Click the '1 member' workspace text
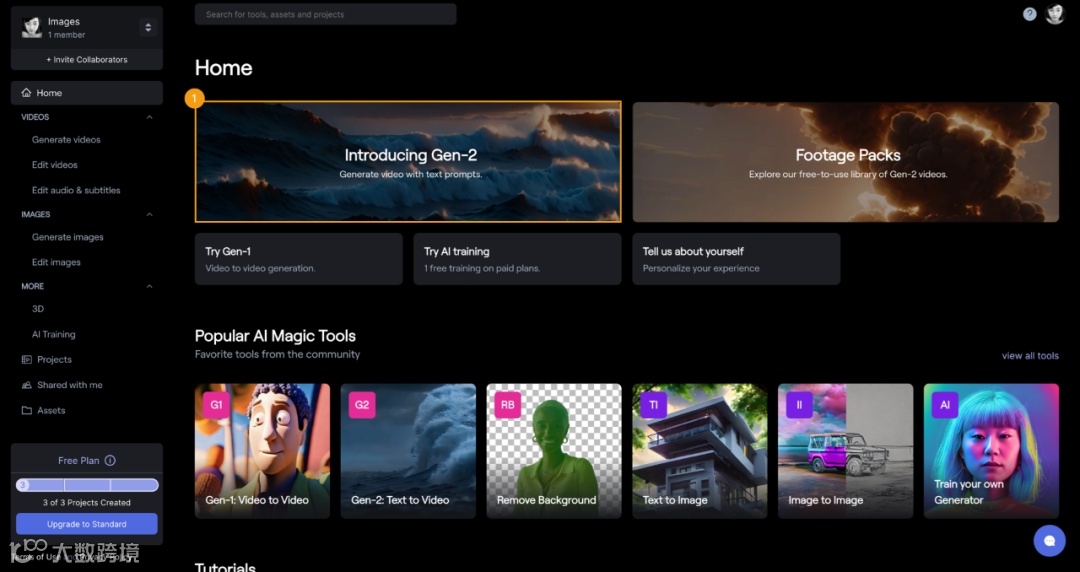This screenshot has height=572, width=1080. tap(67, 34)
